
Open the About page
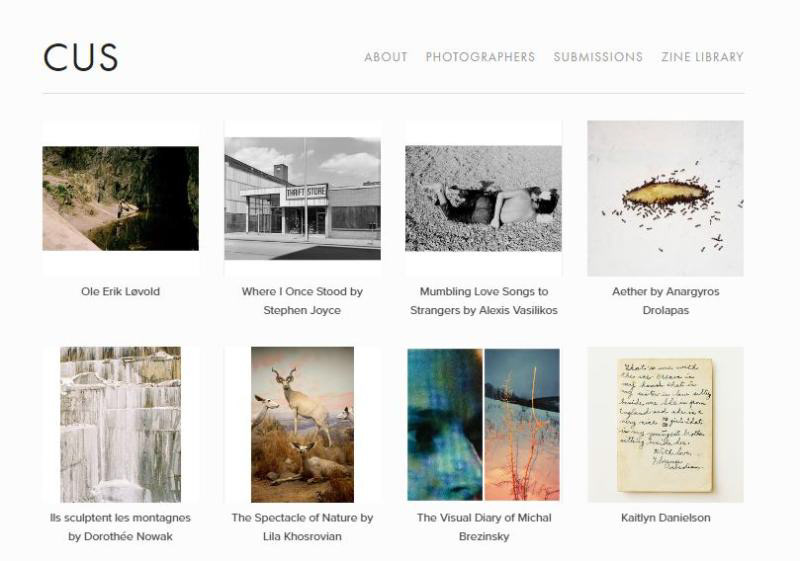(x=386, y=57)
